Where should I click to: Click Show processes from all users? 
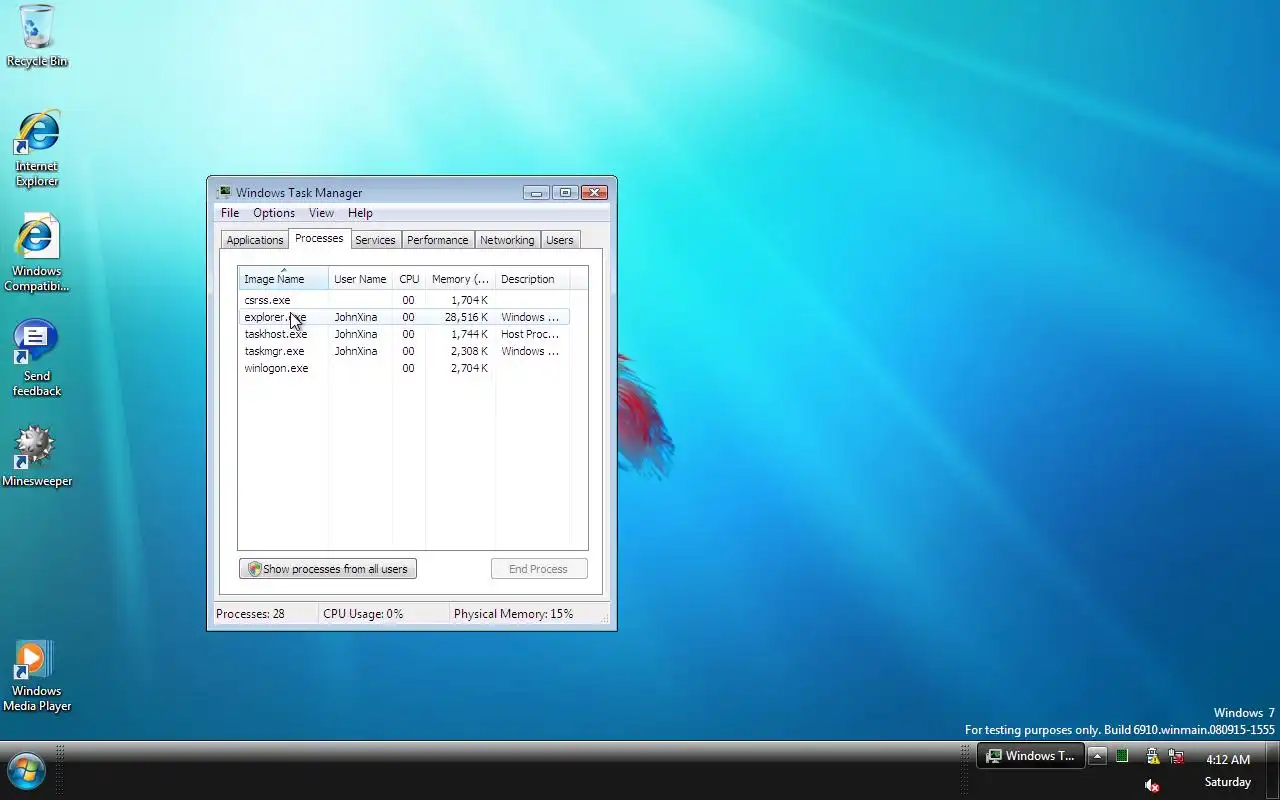pyautogui.click(x=328, y=569)
